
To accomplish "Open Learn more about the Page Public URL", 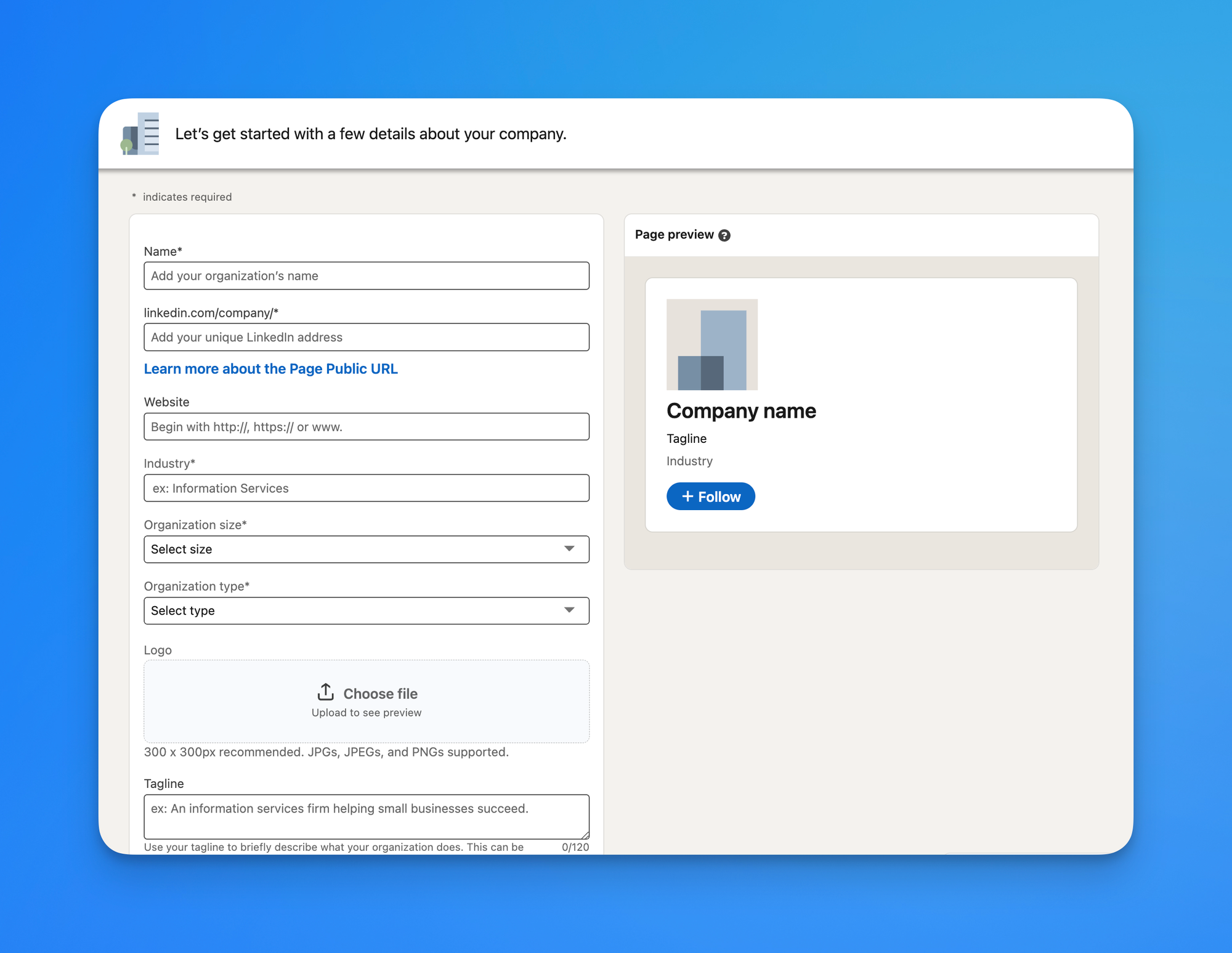I will point(271,368).
